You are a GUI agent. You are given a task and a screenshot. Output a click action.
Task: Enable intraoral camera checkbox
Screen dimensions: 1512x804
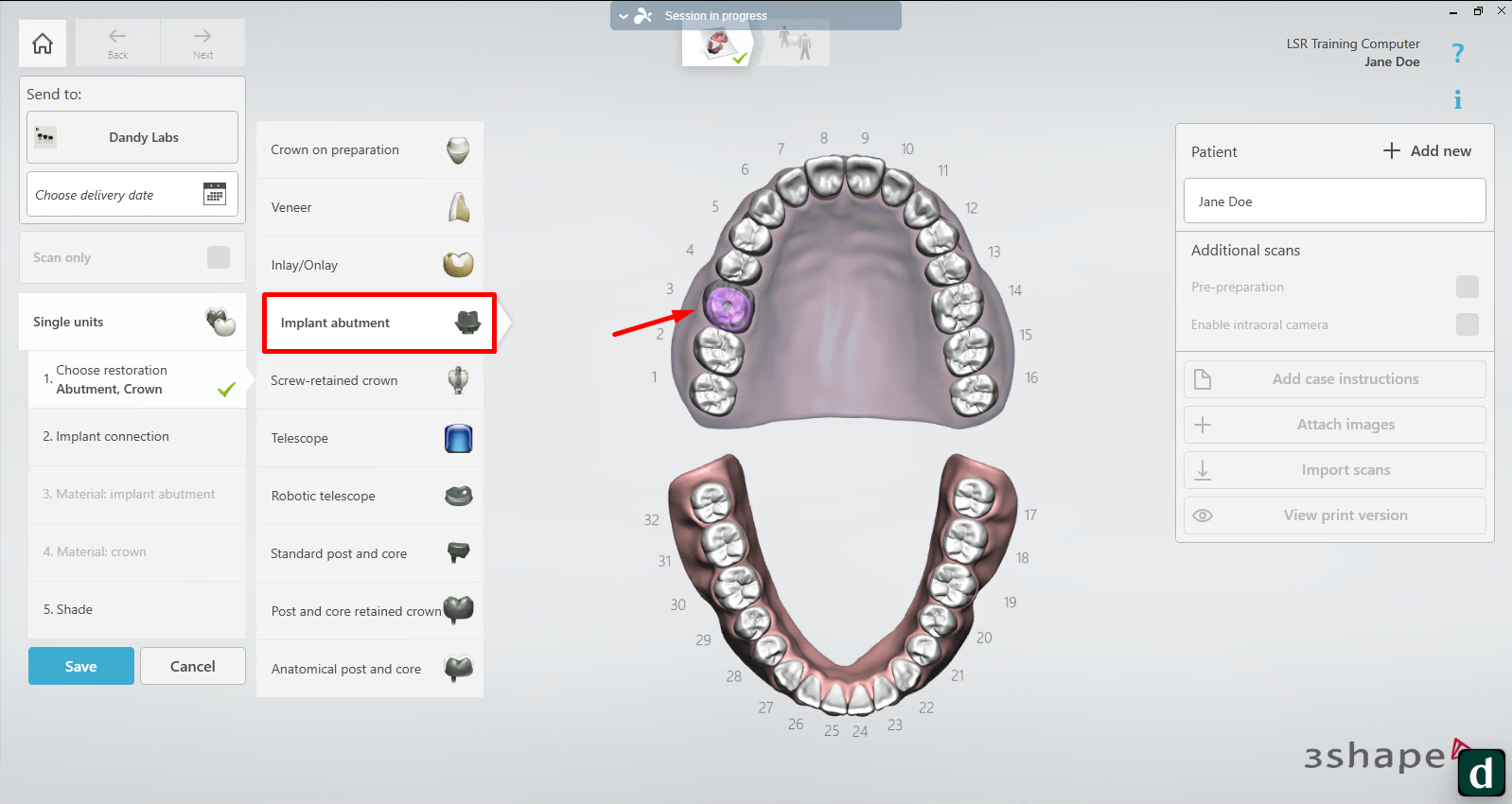1467,324
